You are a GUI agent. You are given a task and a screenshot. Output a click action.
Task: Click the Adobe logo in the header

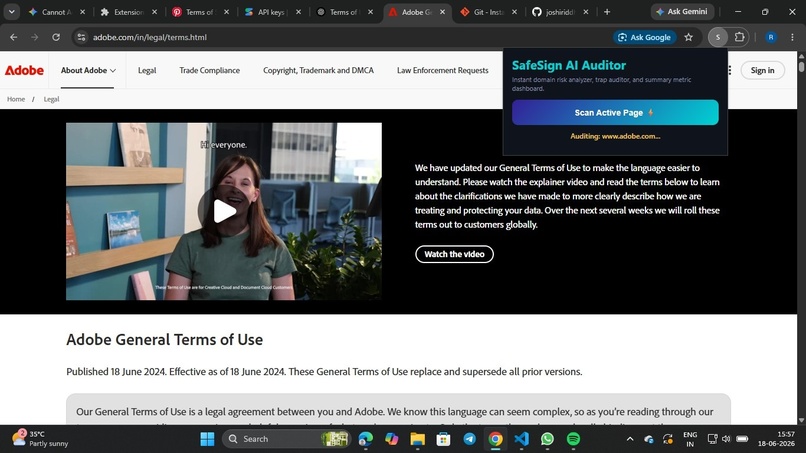(24, 70)
